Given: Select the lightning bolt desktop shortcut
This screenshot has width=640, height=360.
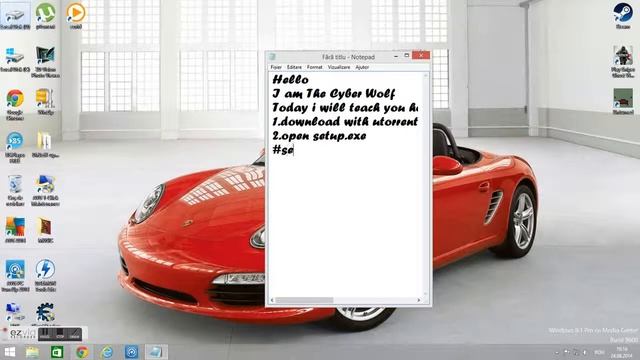Looking at the screenshot, I should [45, 276].
